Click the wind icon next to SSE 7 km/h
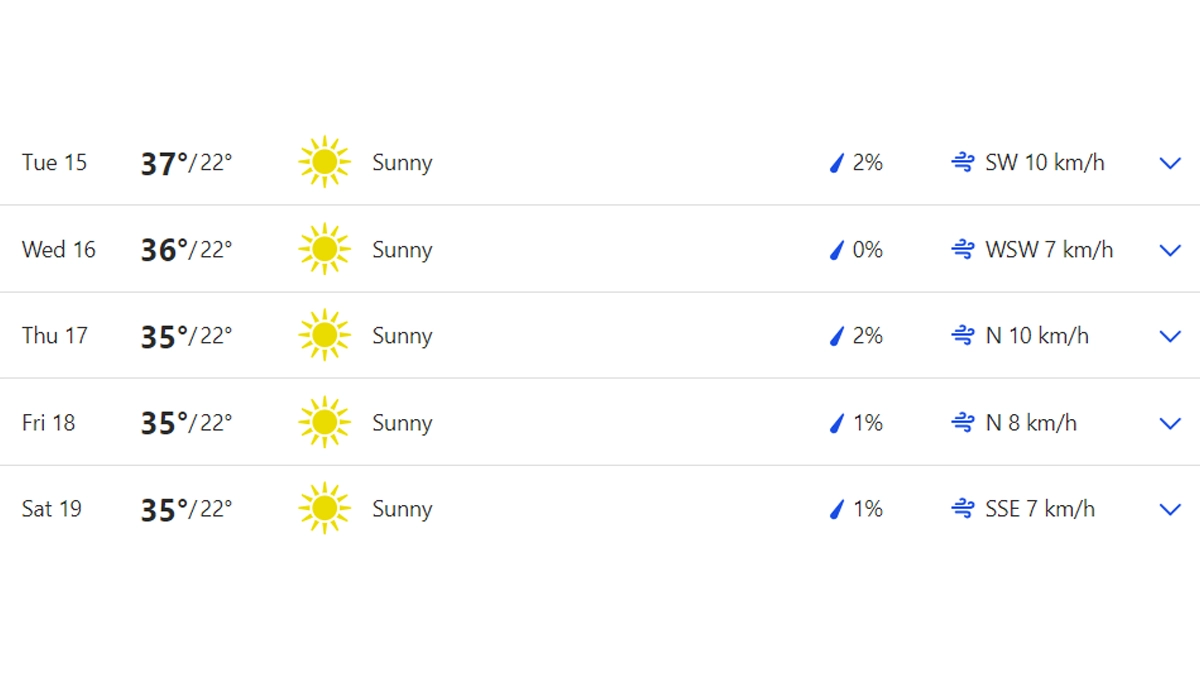The image size is (1200, 675). [962, 509]
